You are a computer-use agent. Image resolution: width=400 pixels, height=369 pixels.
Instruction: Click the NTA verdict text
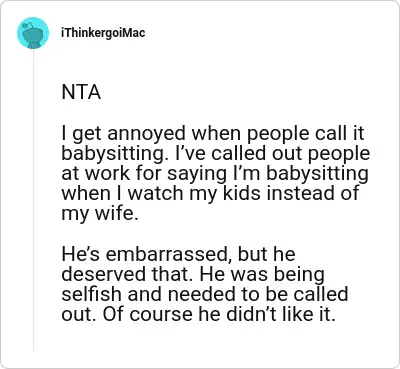pyautogui.click(x=81, y=92)
